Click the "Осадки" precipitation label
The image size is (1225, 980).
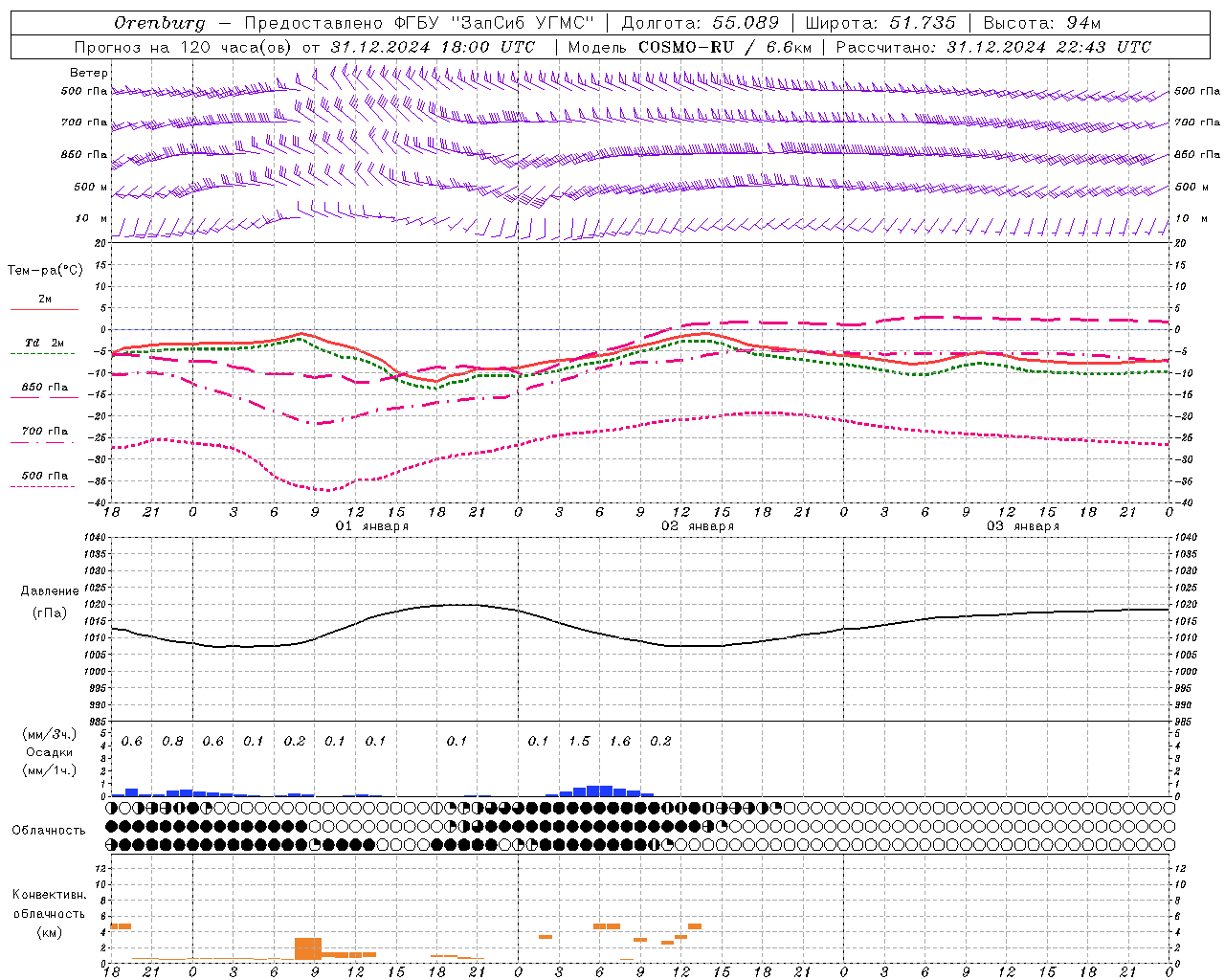coord(50,752)
